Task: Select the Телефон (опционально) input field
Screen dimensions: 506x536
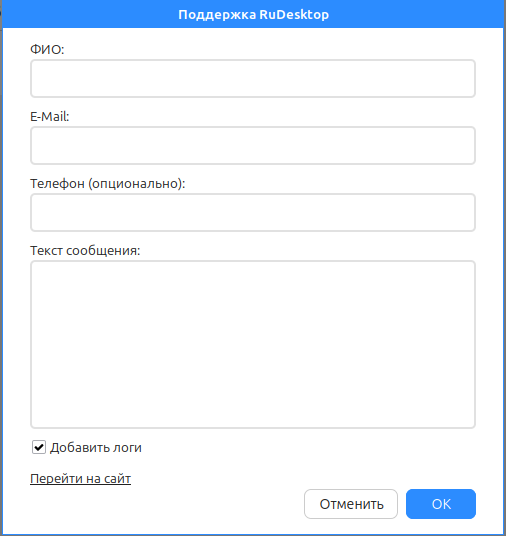Action: pos(253,213)
